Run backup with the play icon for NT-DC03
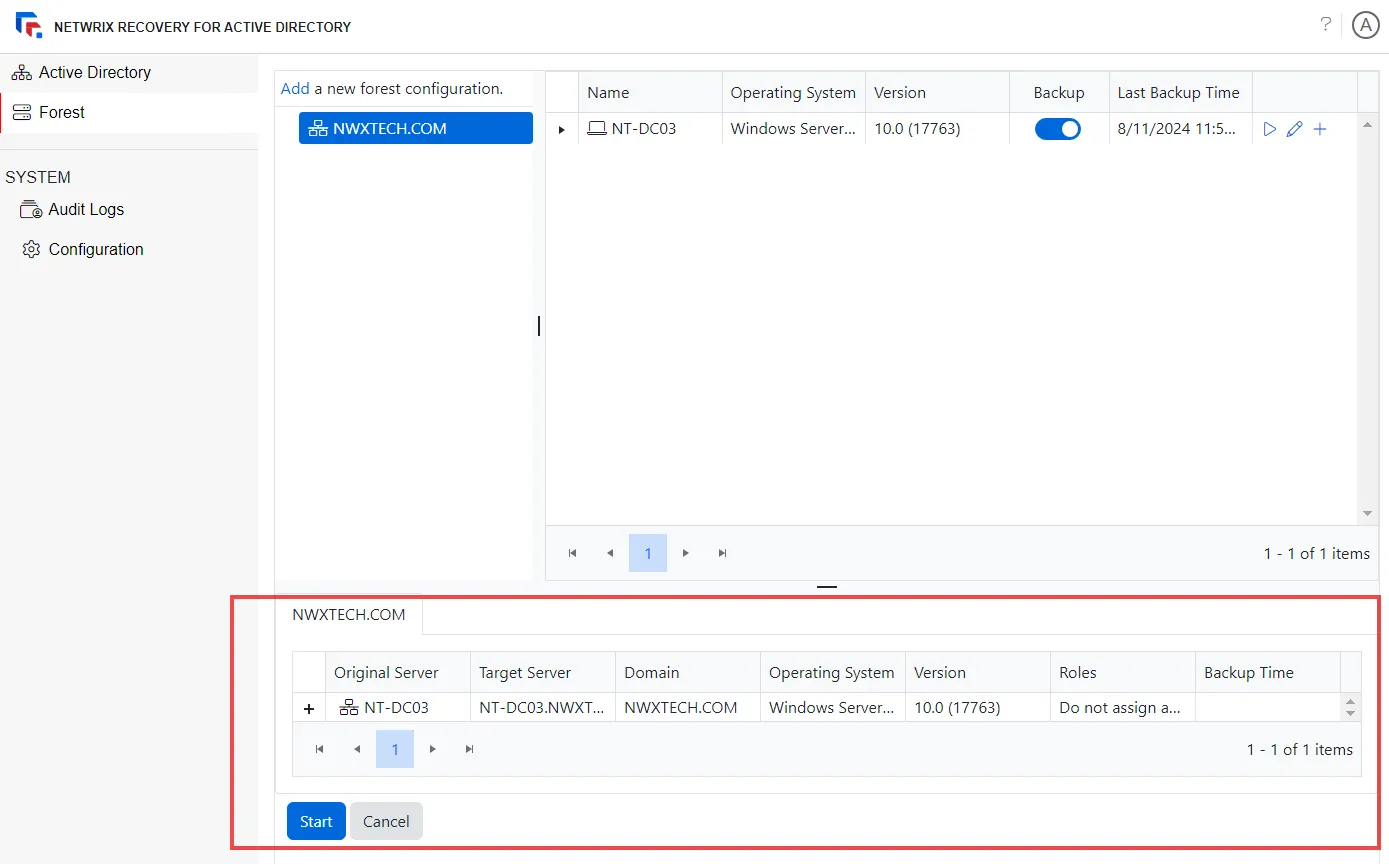 coord(1270,129)
